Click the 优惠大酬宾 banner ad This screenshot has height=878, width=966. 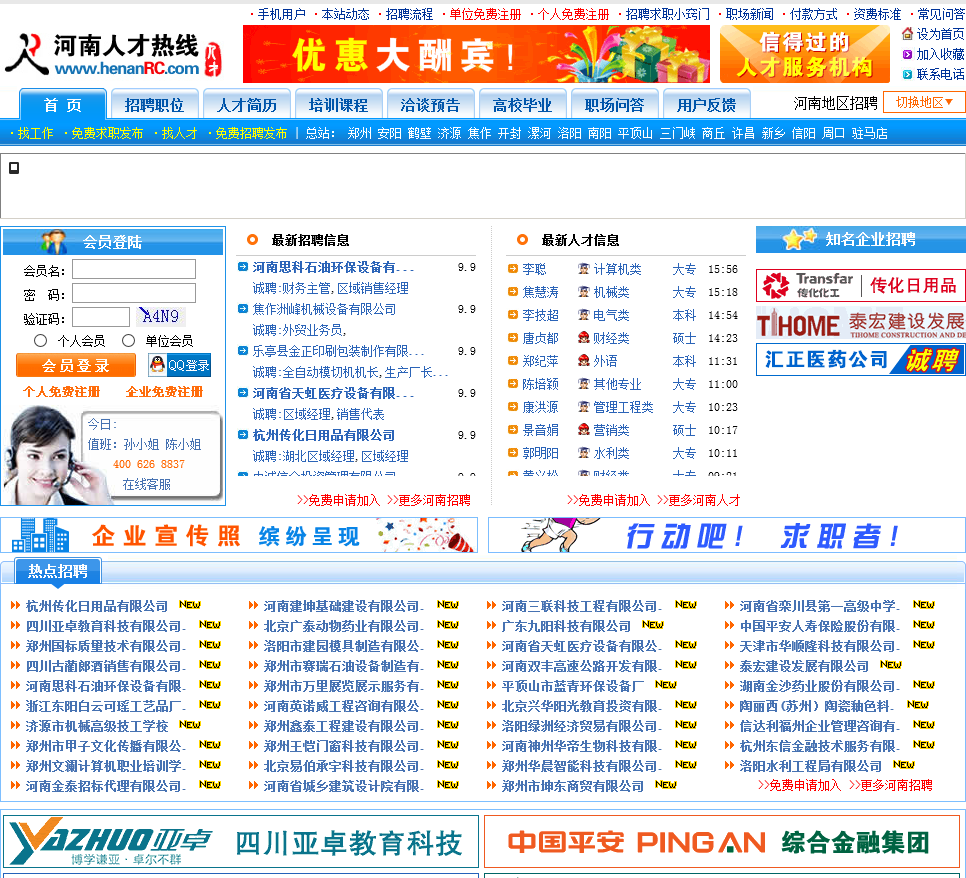point(476,54)
